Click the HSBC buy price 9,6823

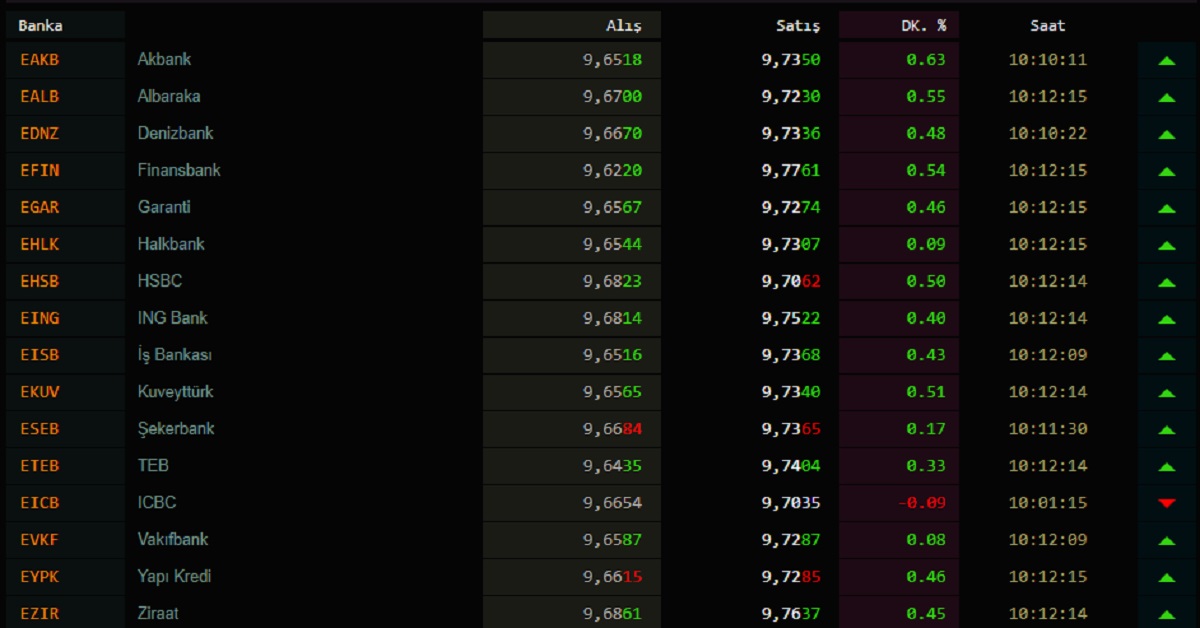(x=612, y=281)
